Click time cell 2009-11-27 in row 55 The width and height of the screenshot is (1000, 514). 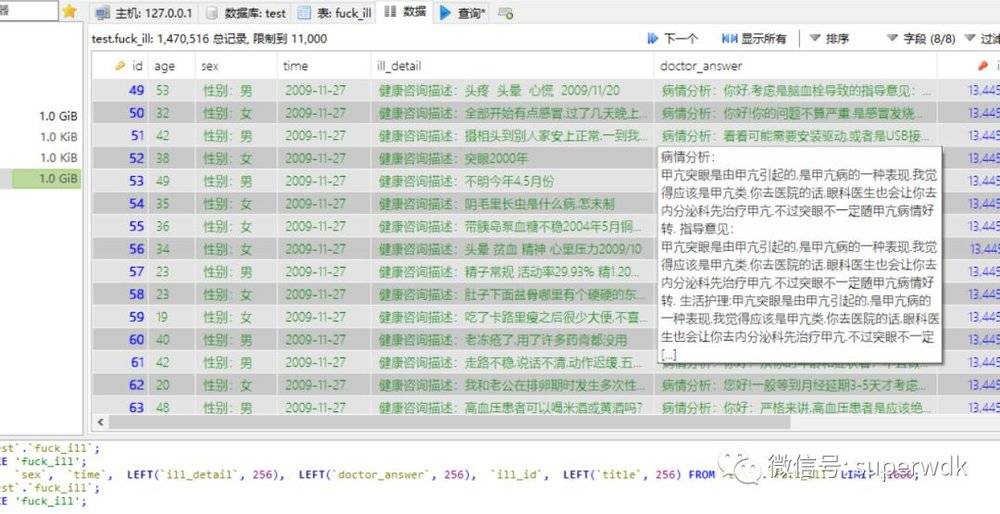(x=324, y=226)
